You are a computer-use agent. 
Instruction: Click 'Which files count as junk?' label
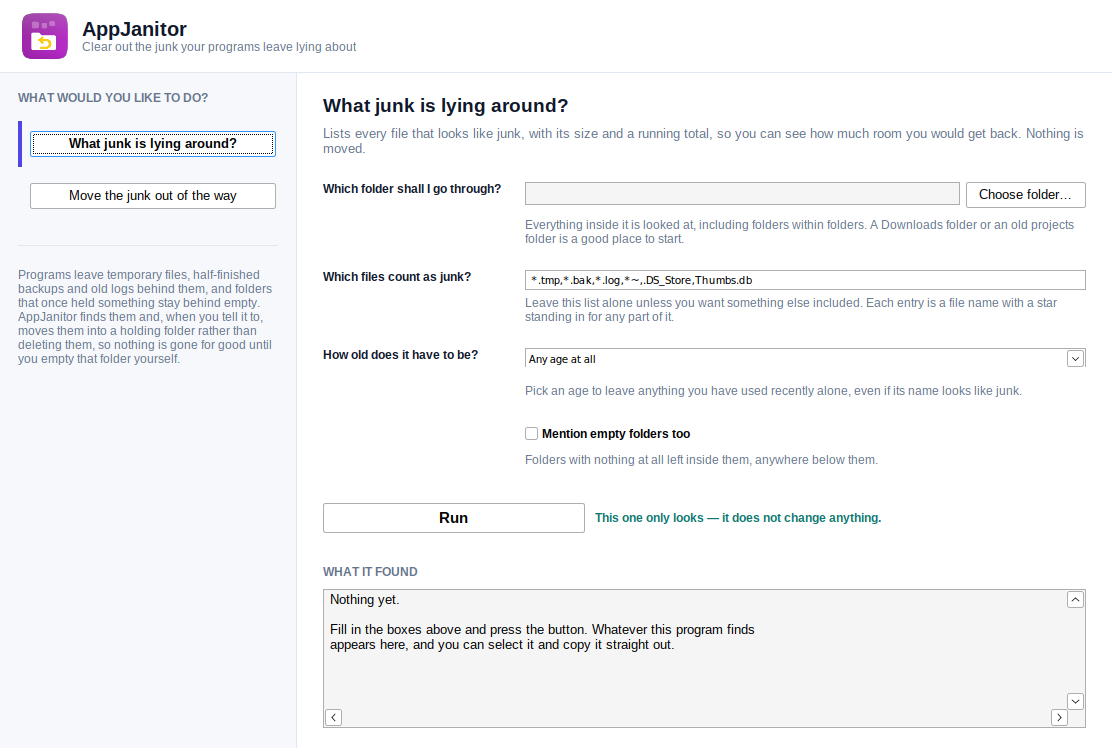click(x=397, y=277)
